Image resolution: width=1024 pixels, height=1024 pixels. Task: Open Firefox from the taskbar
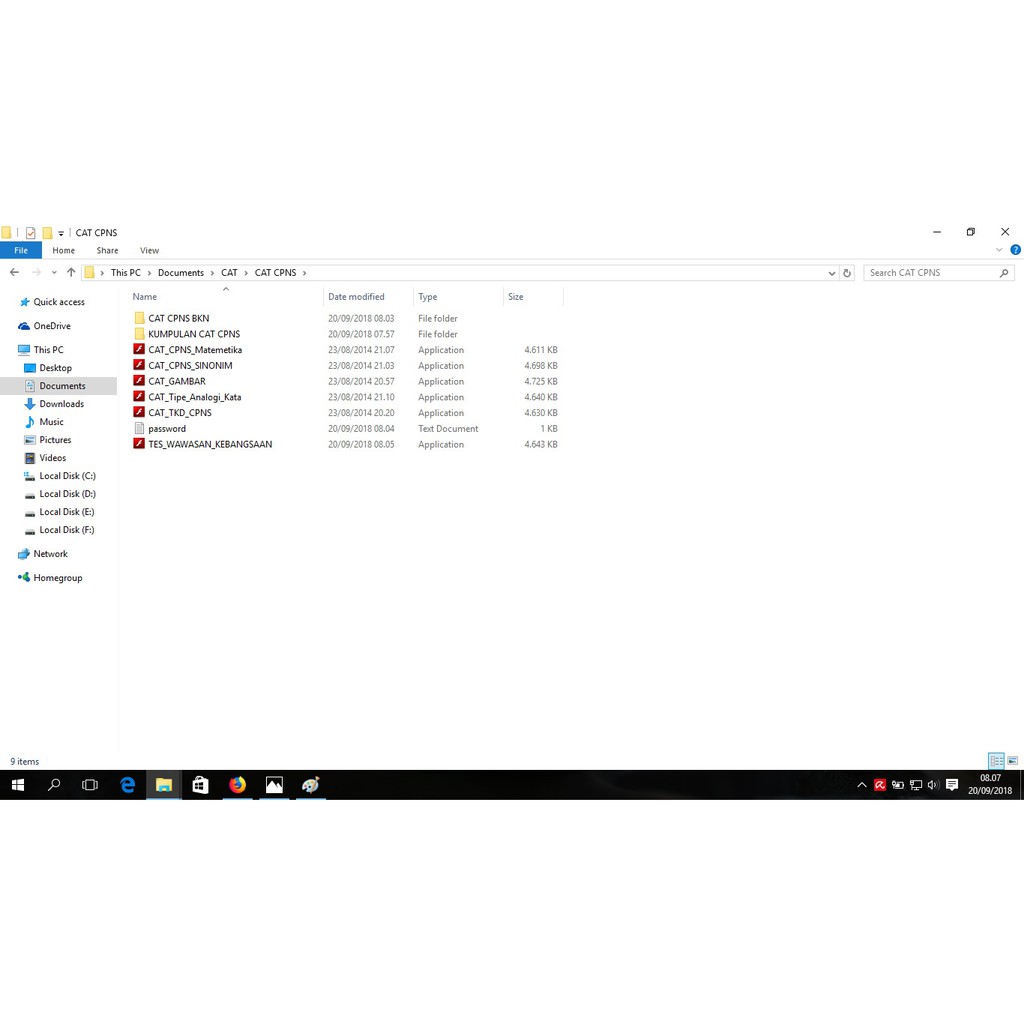tap(237, 786)
